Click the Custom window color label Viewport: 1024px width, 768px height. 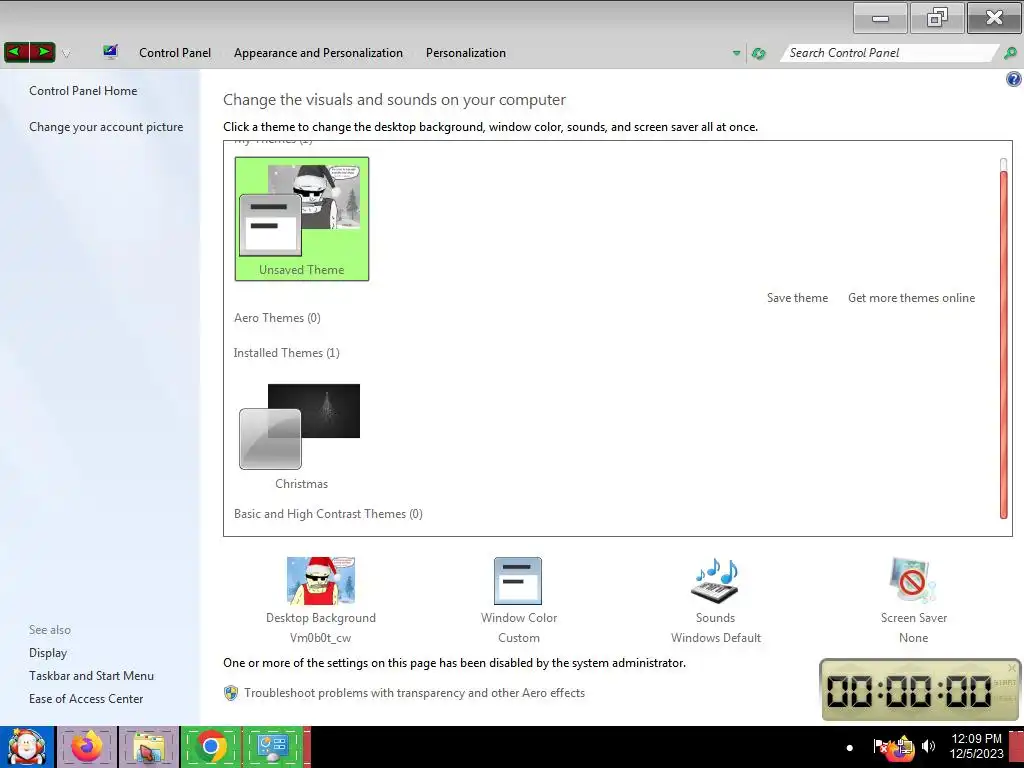click(519, 638)
